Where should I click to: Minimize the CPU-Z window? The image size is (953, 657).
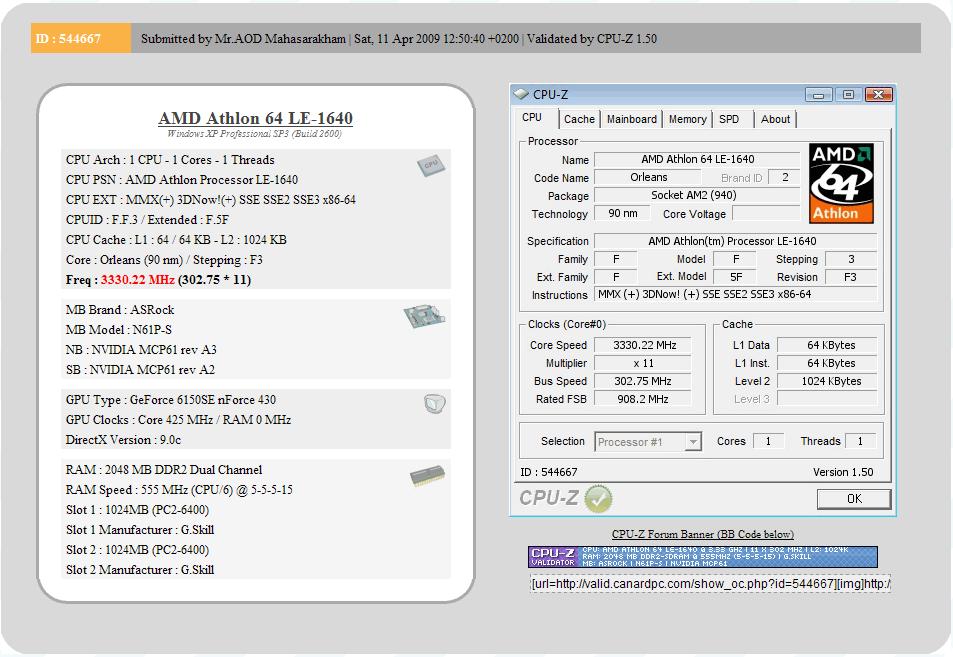818,95
